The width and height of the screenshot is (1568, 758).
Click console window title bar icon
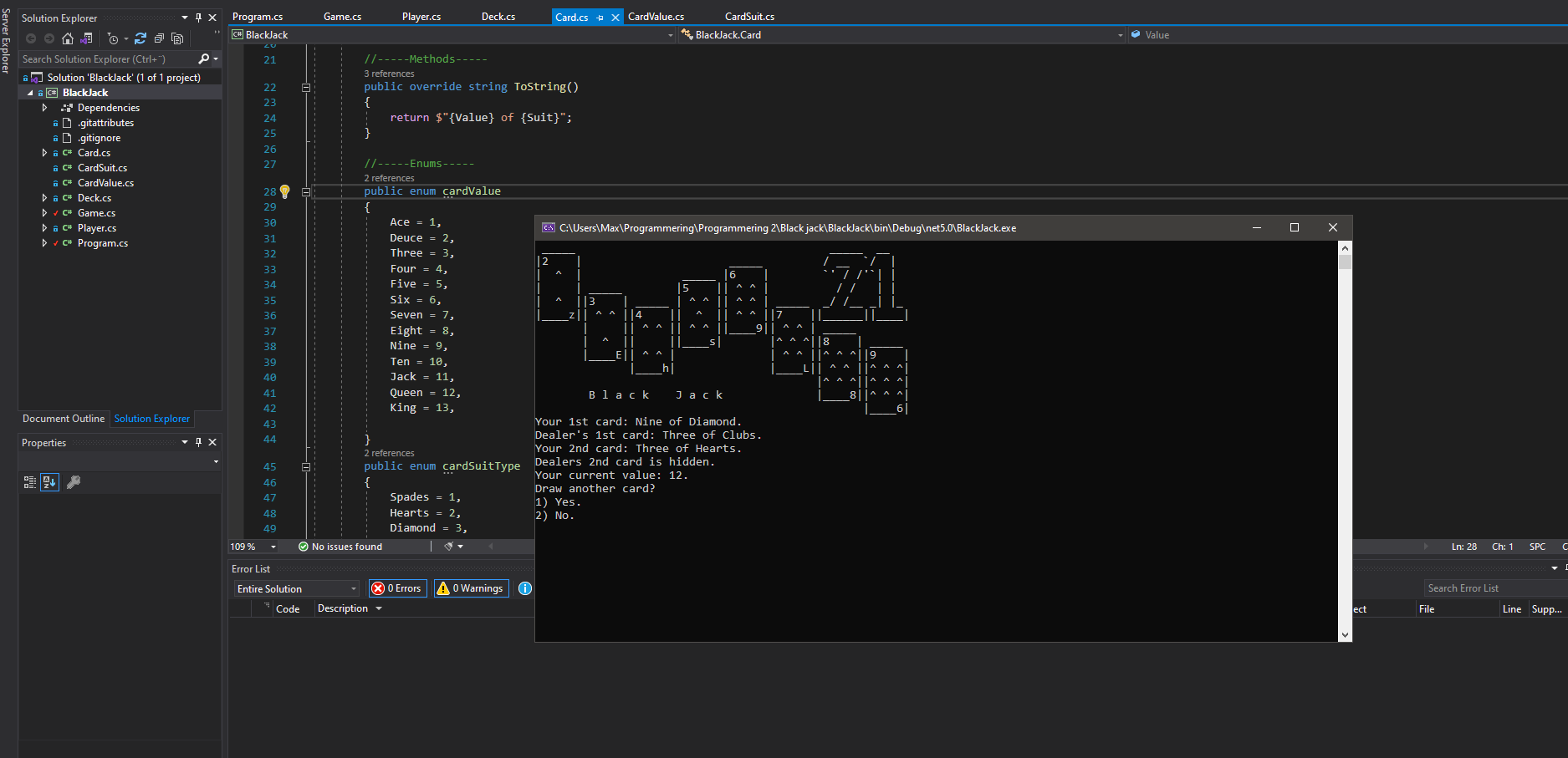(549, 227)
